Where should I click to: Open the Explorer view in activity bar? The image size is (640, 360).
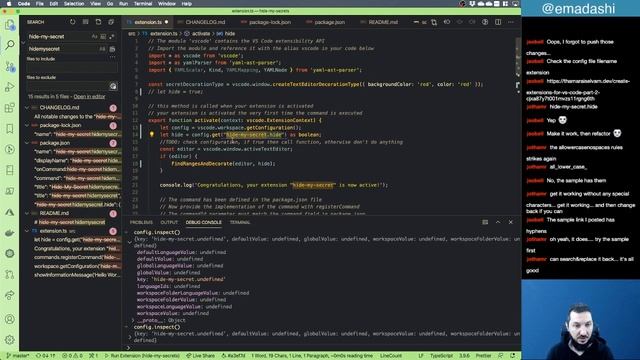click(10, 25)
